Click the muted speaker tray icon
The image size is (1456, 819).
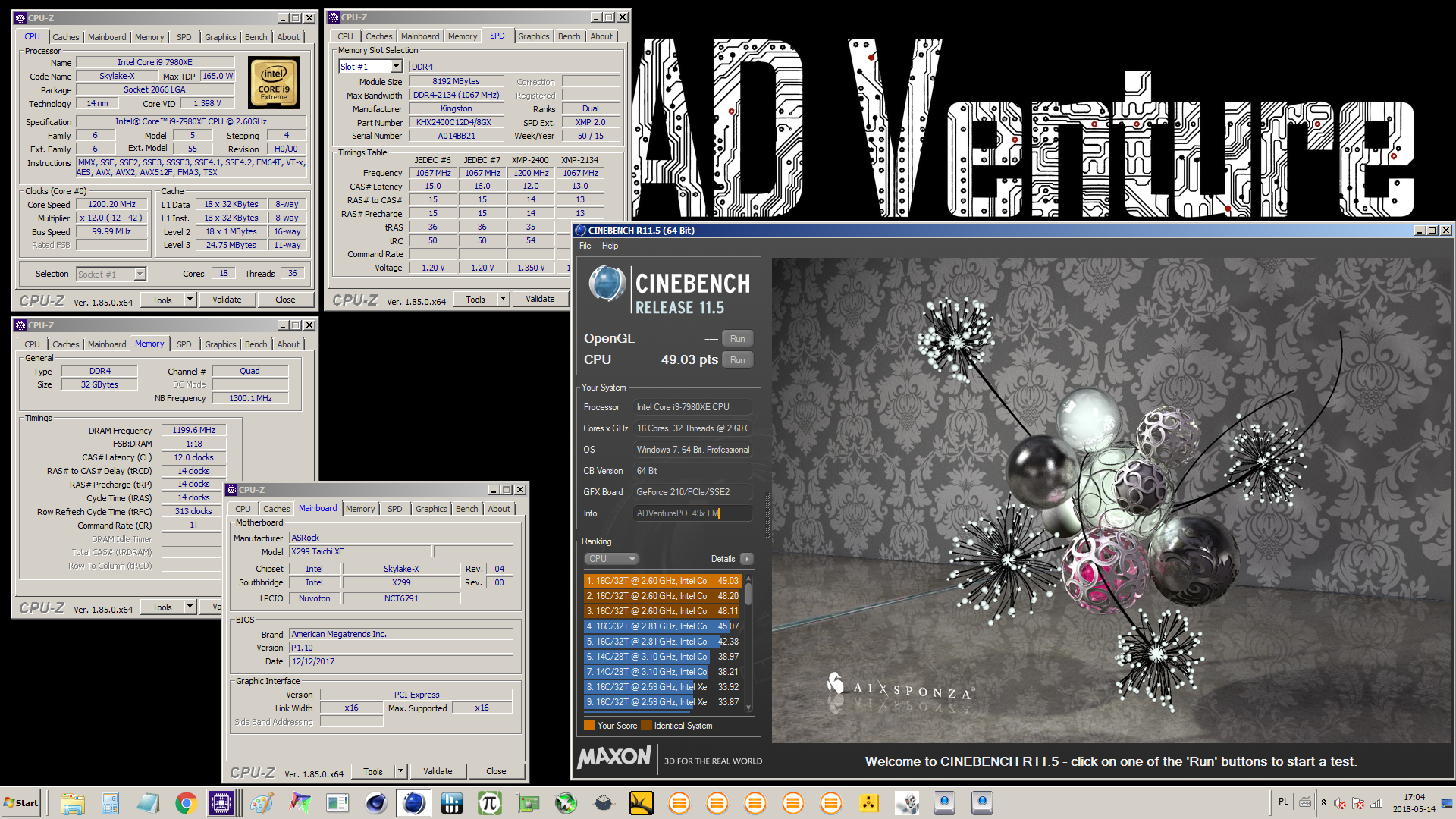pyautogui.click(x=1340, y=802)
